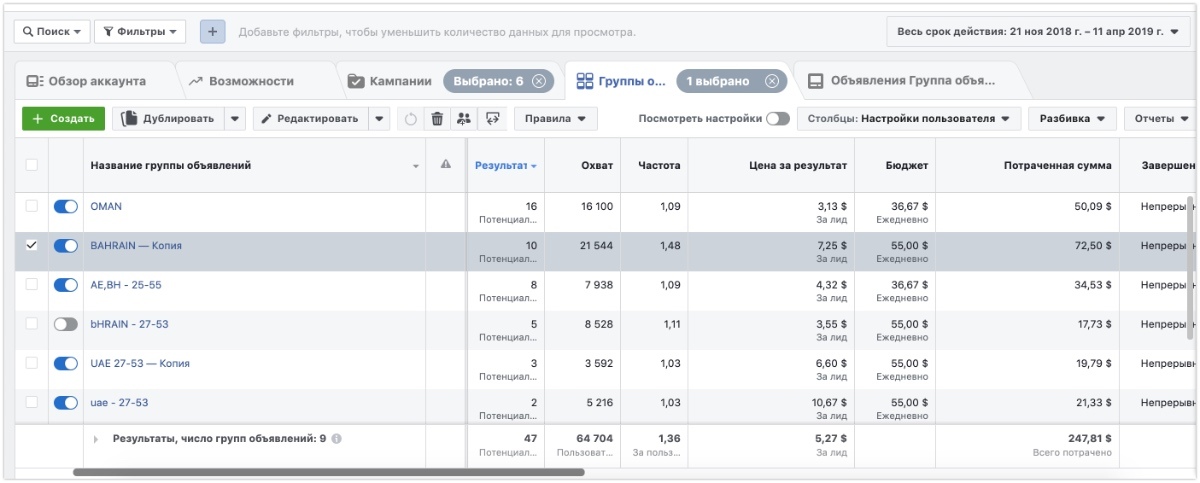Open the Отчеты dropdown

pos(1160,119)
